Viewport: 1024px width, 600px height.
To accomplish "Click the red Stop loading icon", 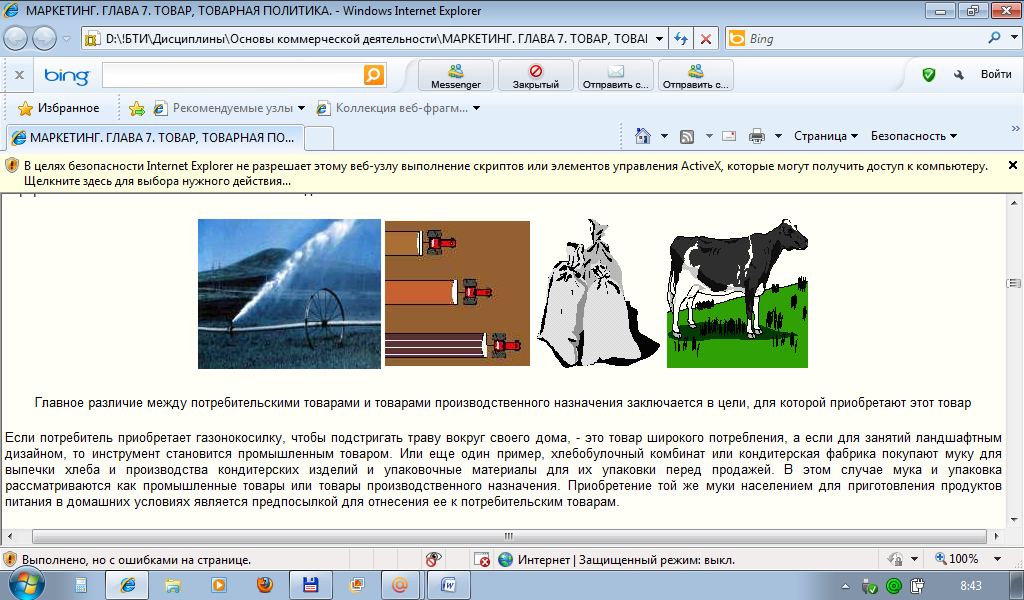I will (x=706, y=39).
